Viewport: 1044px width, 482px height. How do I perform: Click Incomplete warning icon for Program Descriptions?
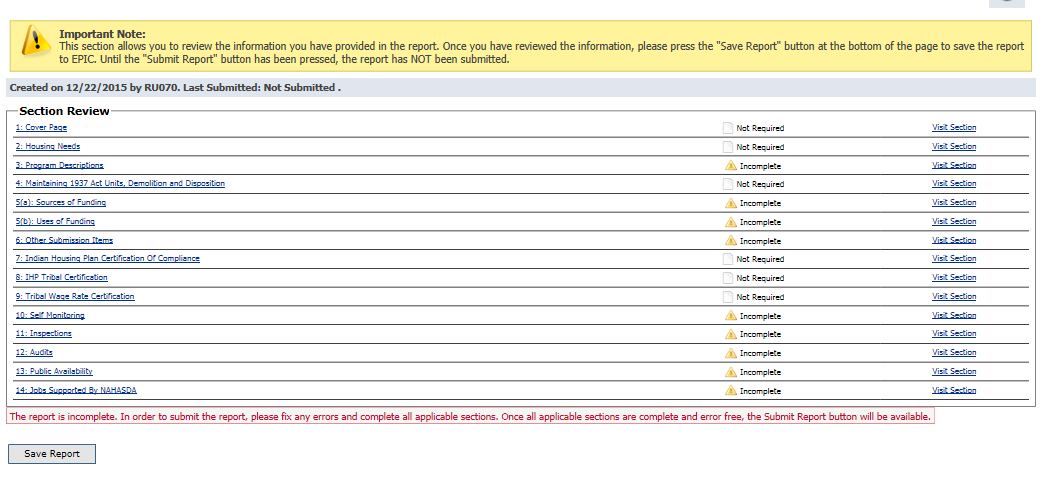tap(730, 166)
